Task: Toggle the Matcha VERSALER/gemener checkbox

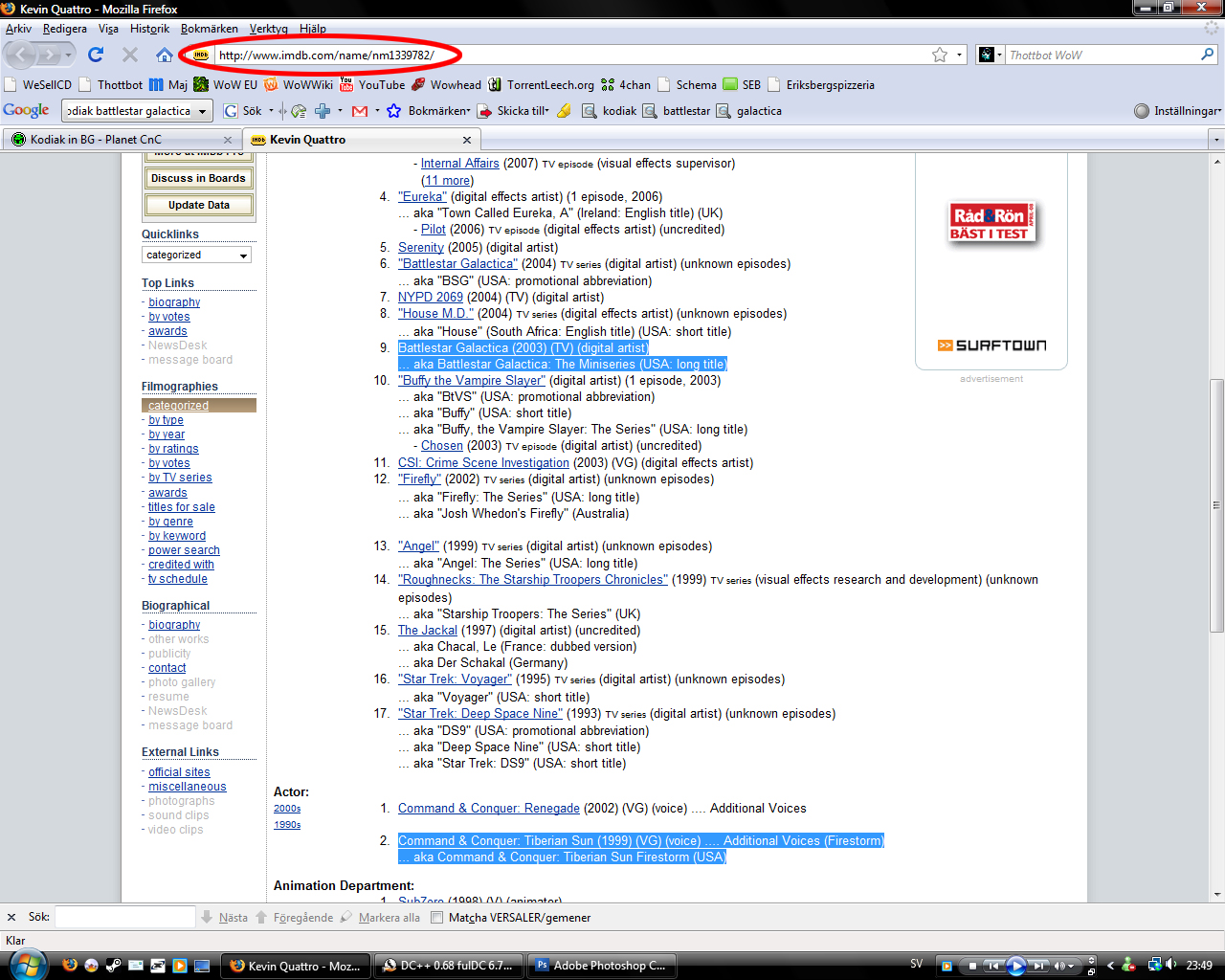Action: click(x=436, y=917)
